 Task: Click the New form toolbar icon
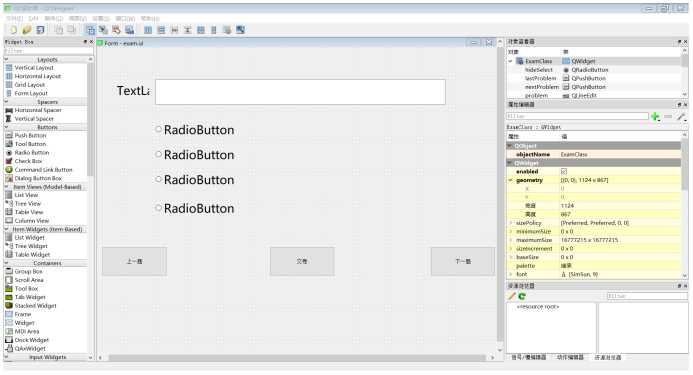coord(13,30)
